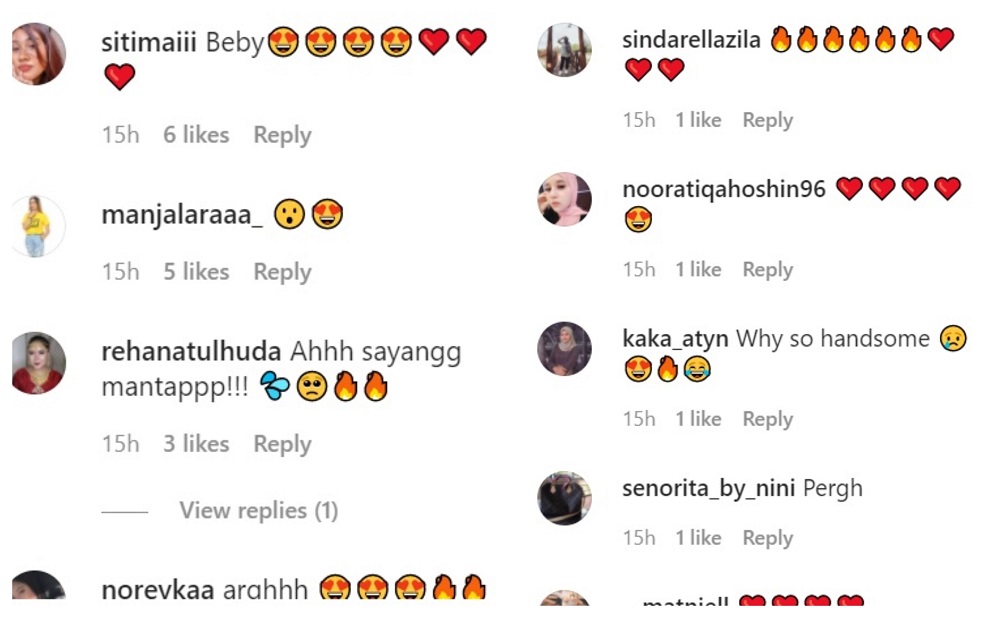View the 6 likes on sitimaiii's comment
Image resolution: width=1000 pixels, height=618 pixels.
click(195, 134)
